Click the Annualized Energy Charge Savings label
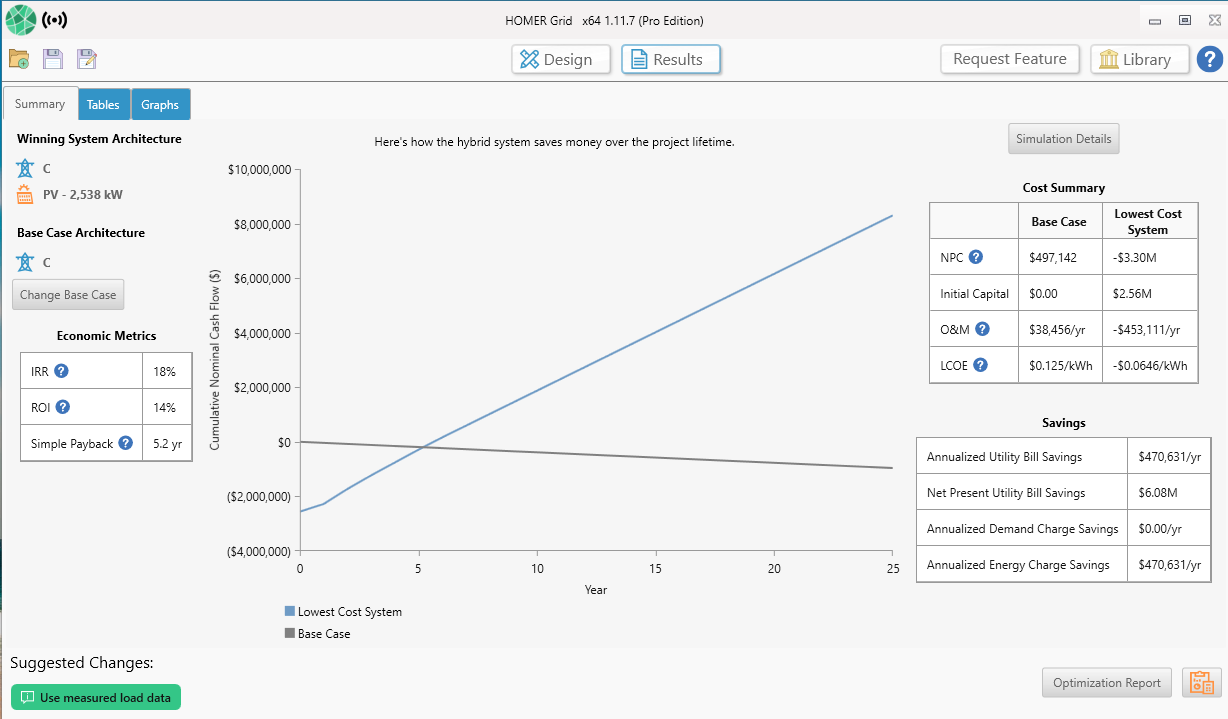The height and width of the screenshot is (719, 1228). click(1018, 564)
